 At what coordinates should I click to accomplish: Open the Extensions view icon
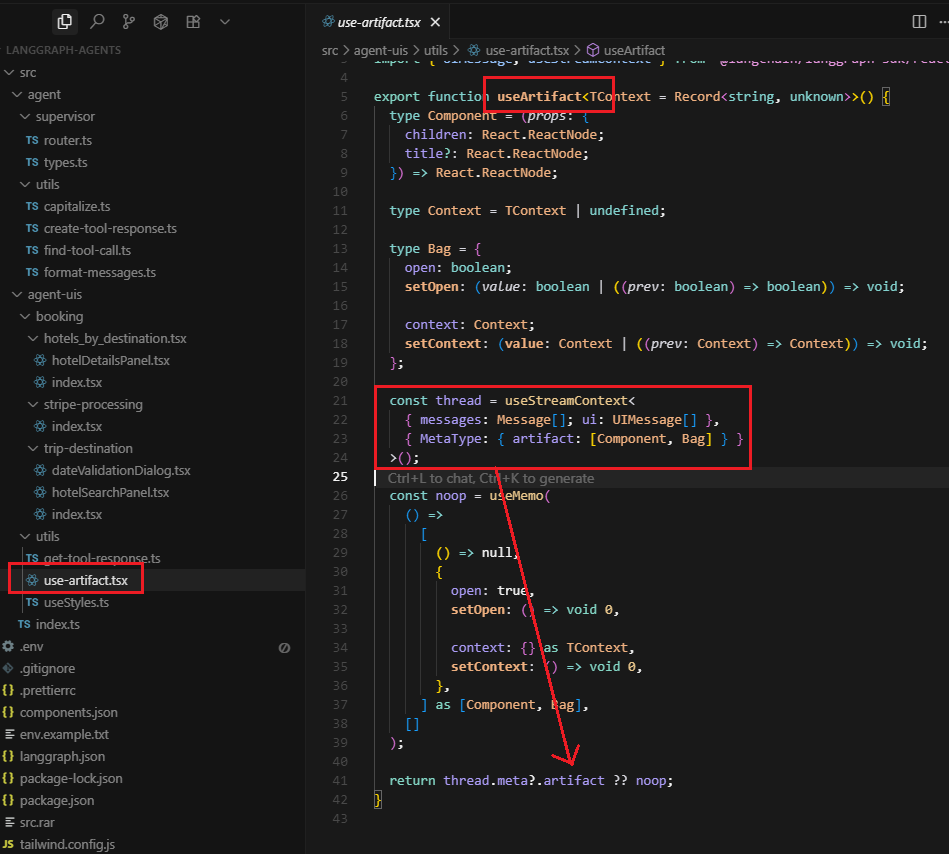coord(193,21)
